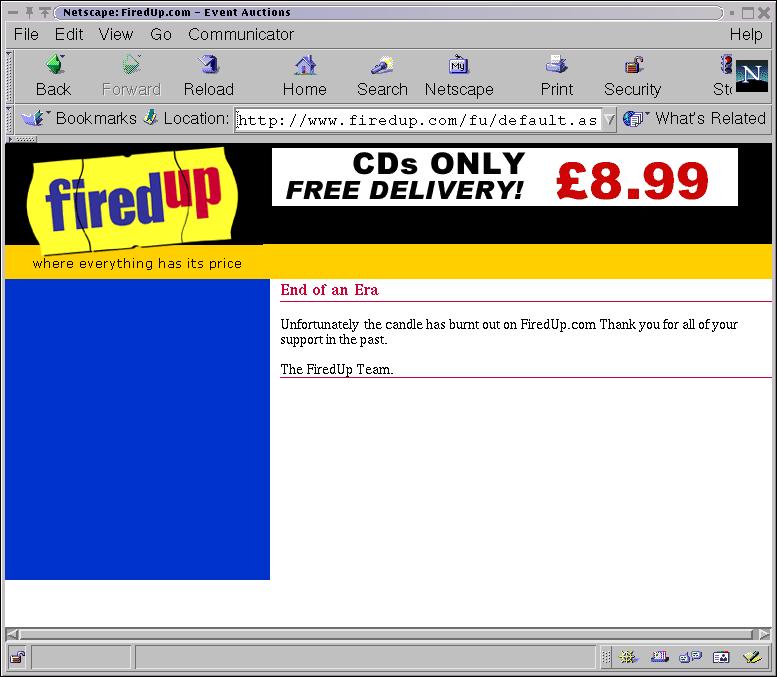
Task: Print the page using the Print button
Action: point(556,76)
